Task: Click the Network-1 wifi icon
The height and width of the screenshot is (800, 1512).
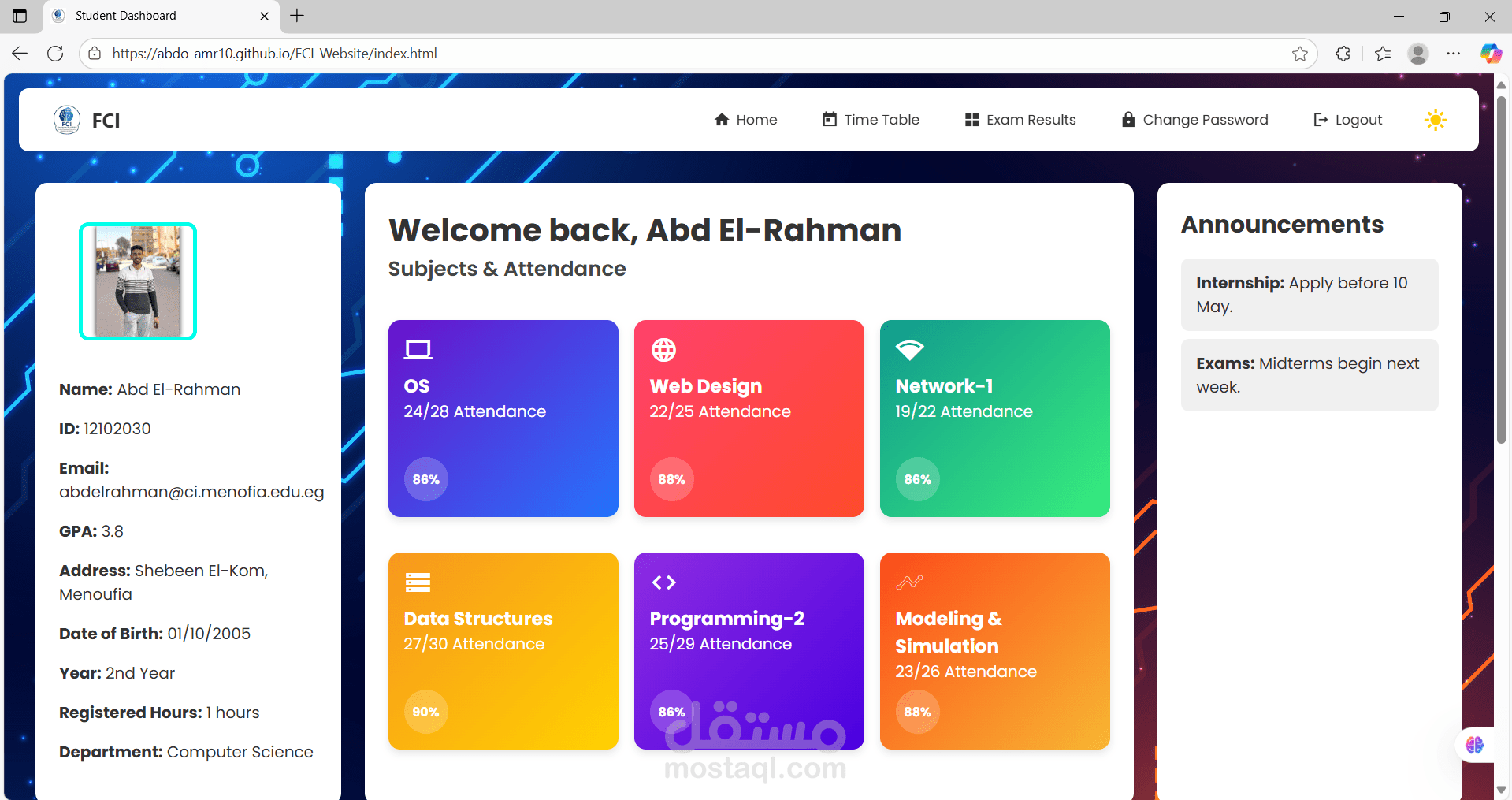Action: (x=909, y=350)
